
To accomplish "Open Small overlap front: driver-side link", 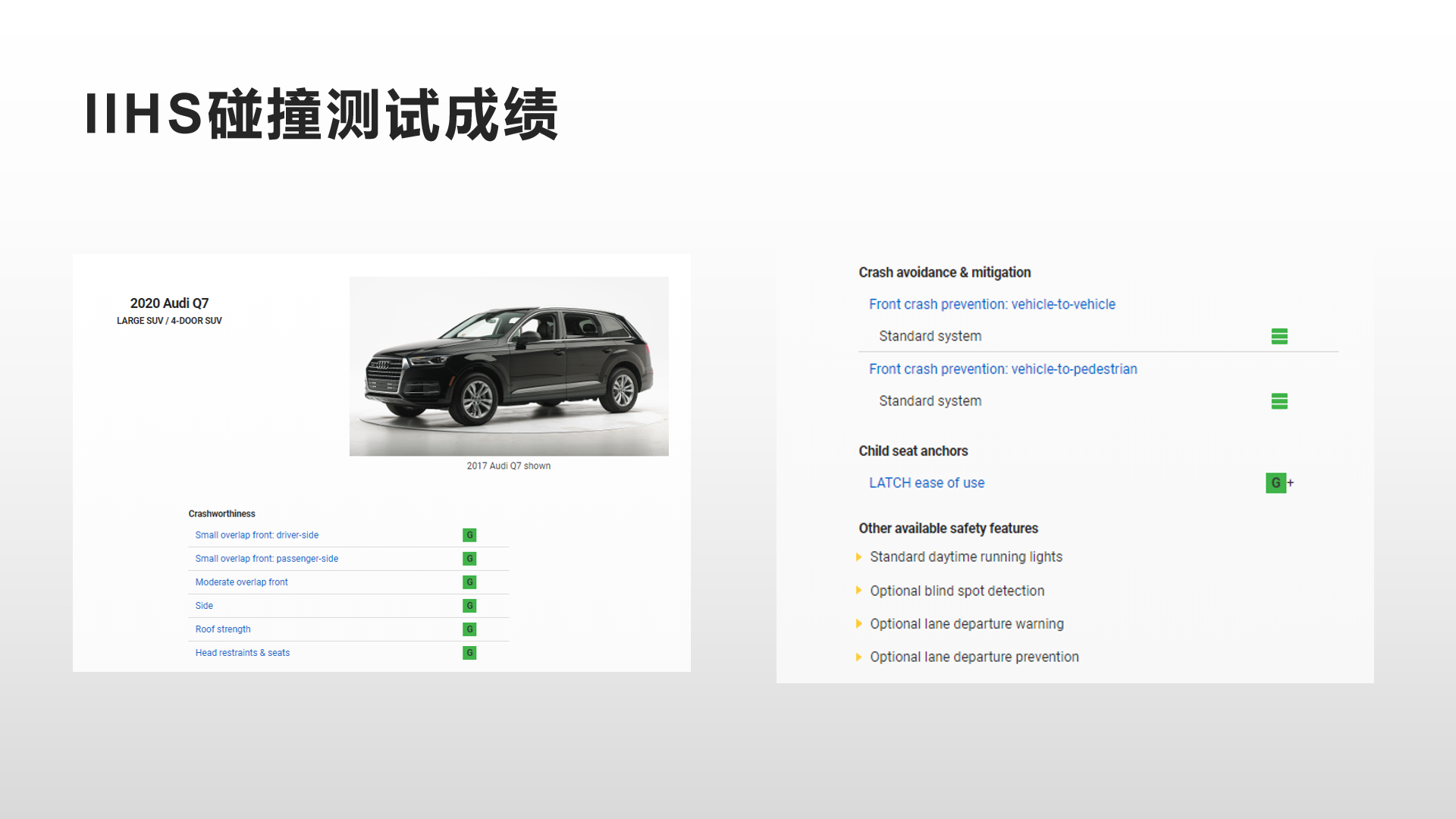I will [256, 535].
